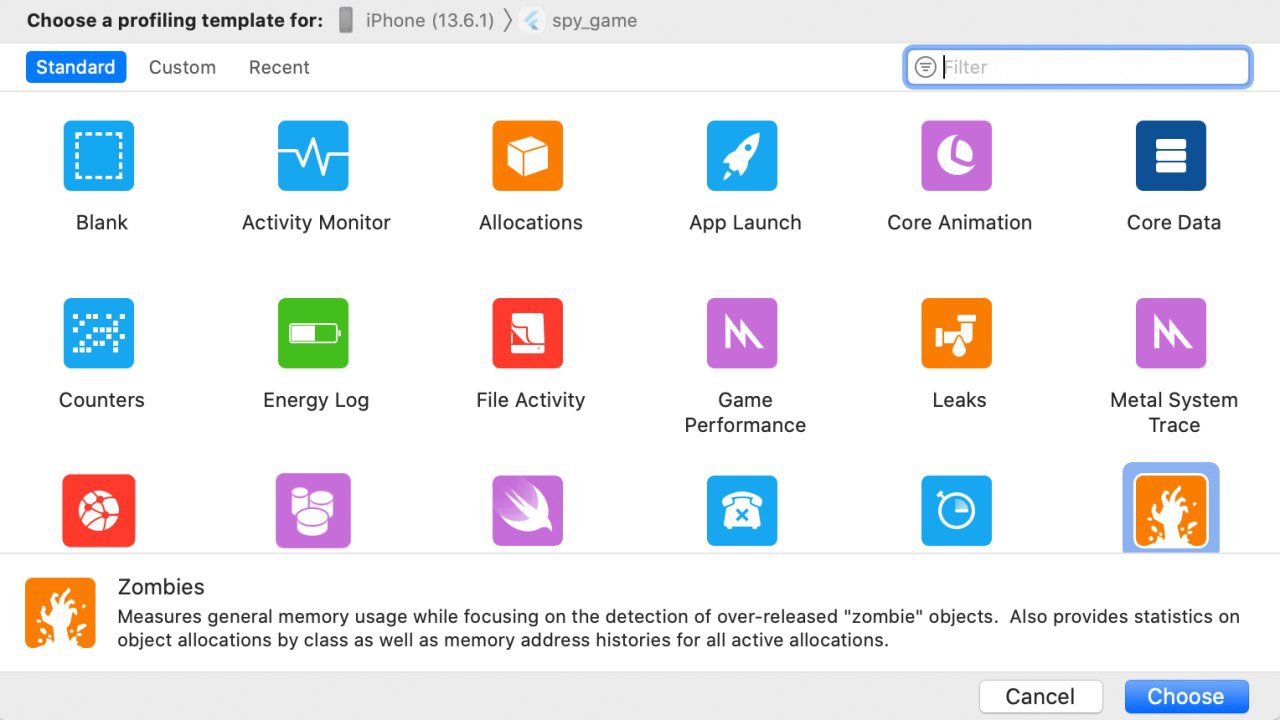Choose the Leaks faucet icon
The height and width of the screenshot is (720, 1280).
pos(957,333)
